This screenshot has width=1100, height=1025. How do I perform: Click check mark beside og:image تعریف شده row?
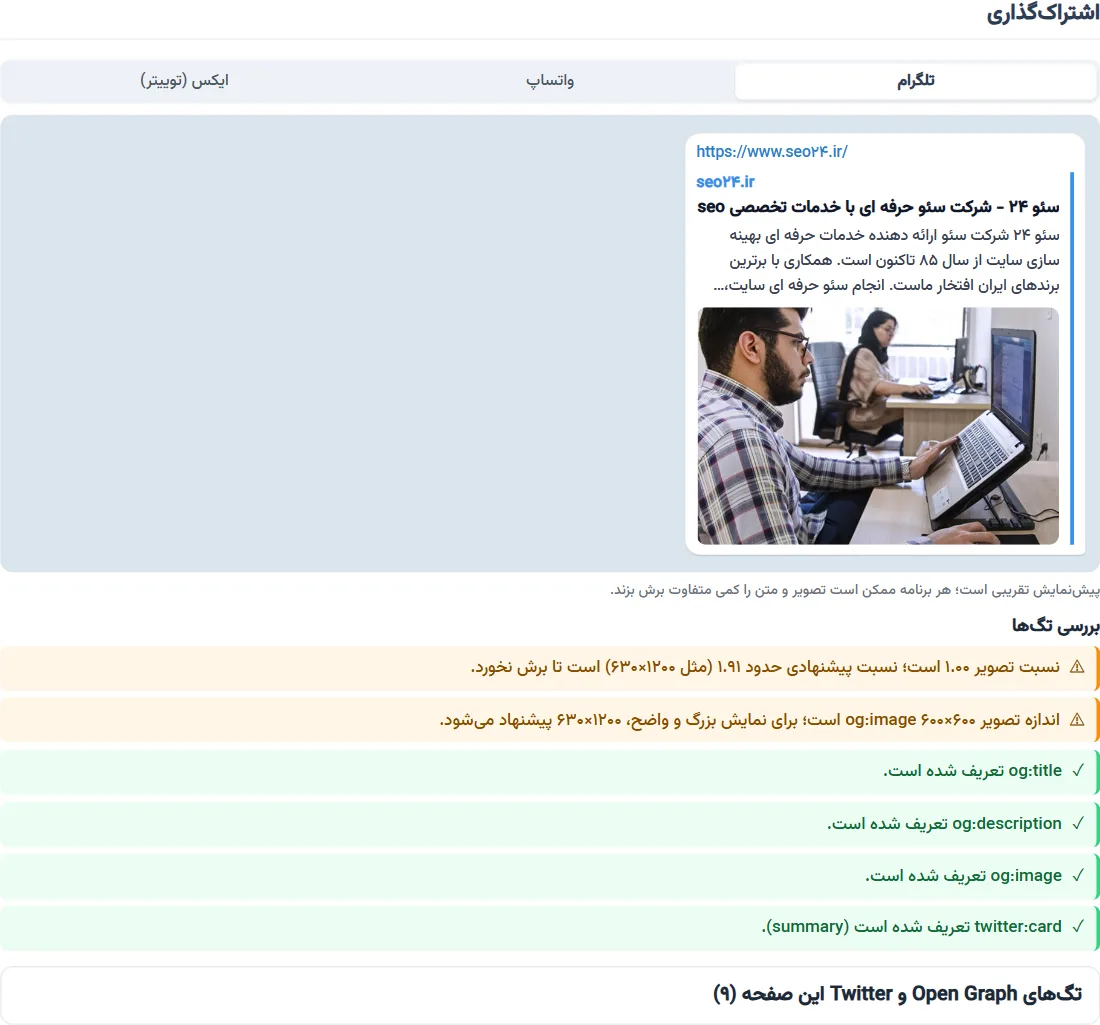[x=1078, y=876]
